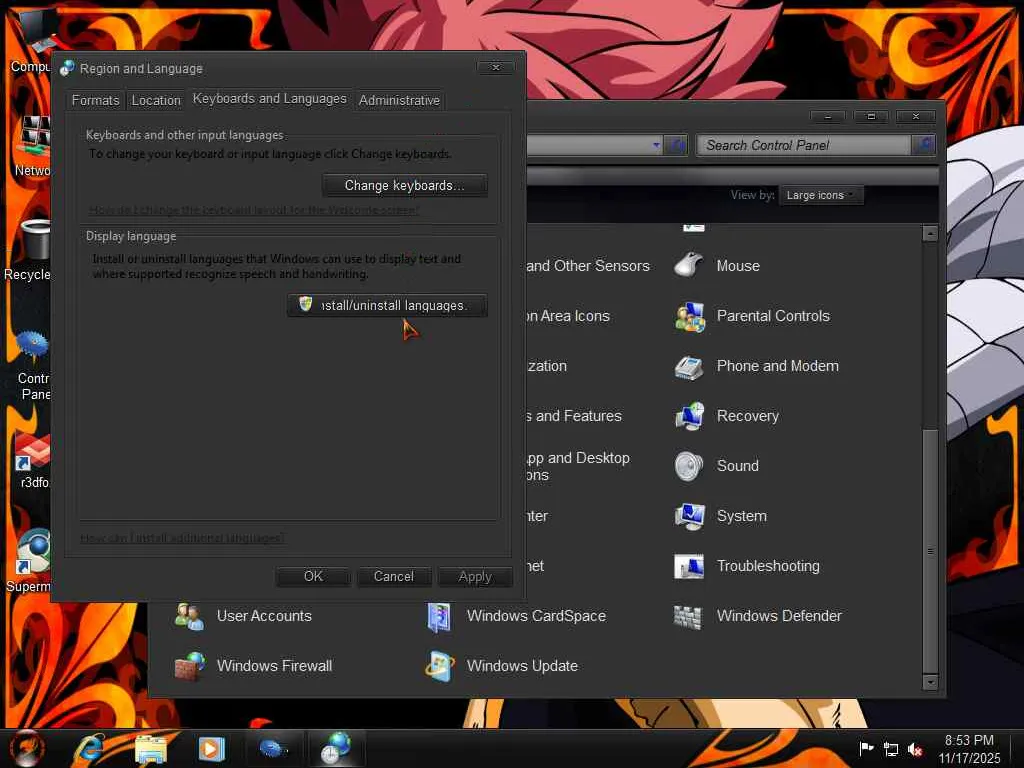Open the Windows Firewall icon
The height and width of the screenshot is (768, 1024).
coord(189,666)
